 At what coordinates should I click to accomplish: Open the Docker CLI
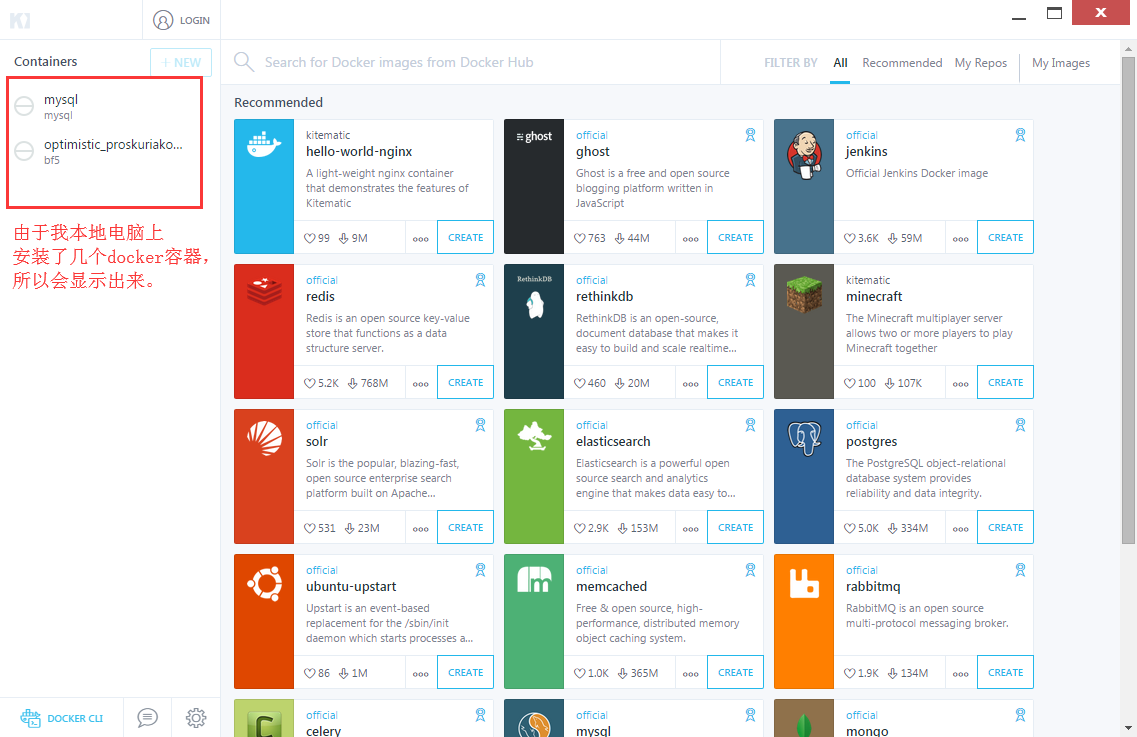point(62,718)
